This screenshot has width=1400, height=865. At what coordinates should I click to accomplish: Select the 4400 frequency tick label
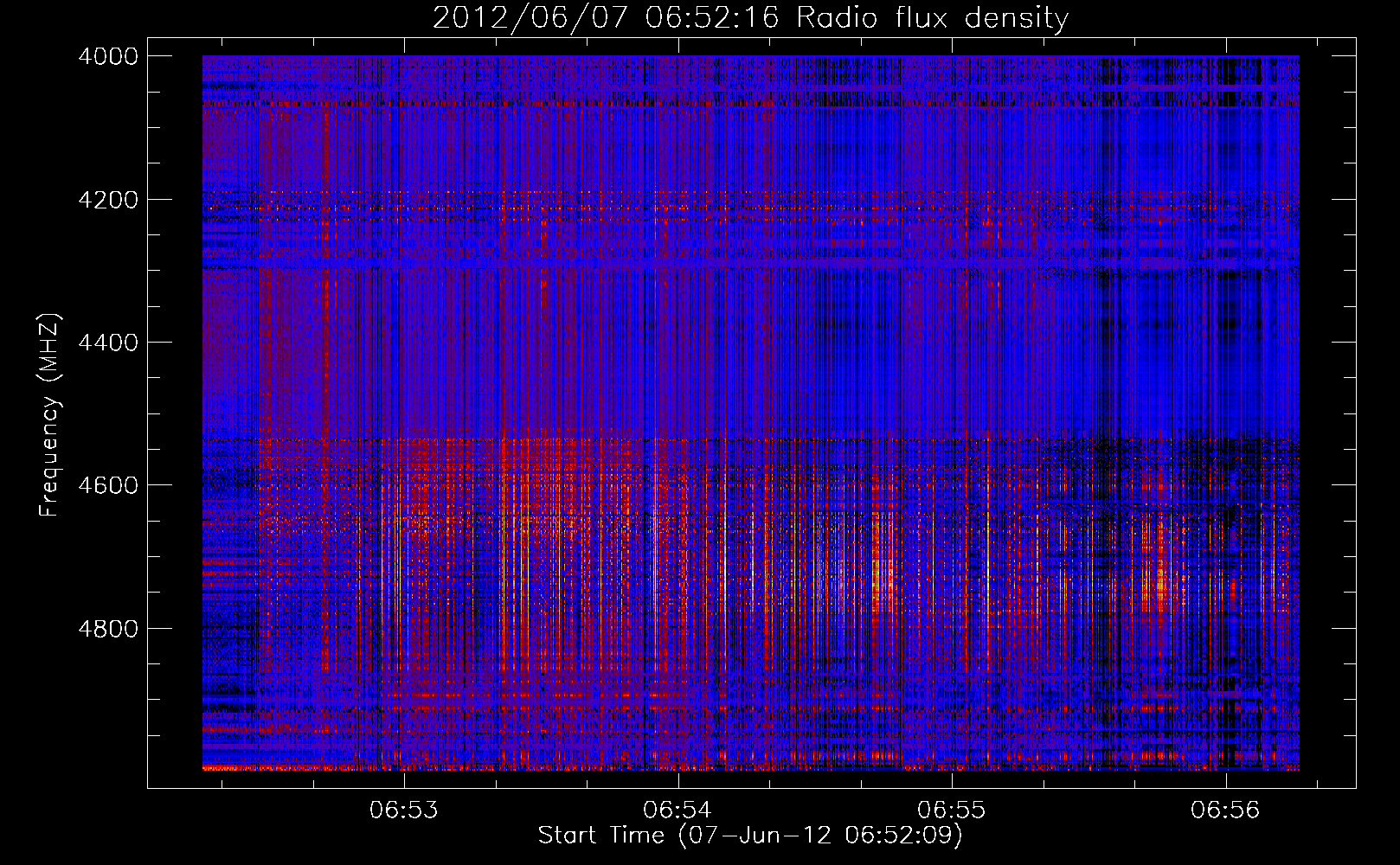pos(108,343)
